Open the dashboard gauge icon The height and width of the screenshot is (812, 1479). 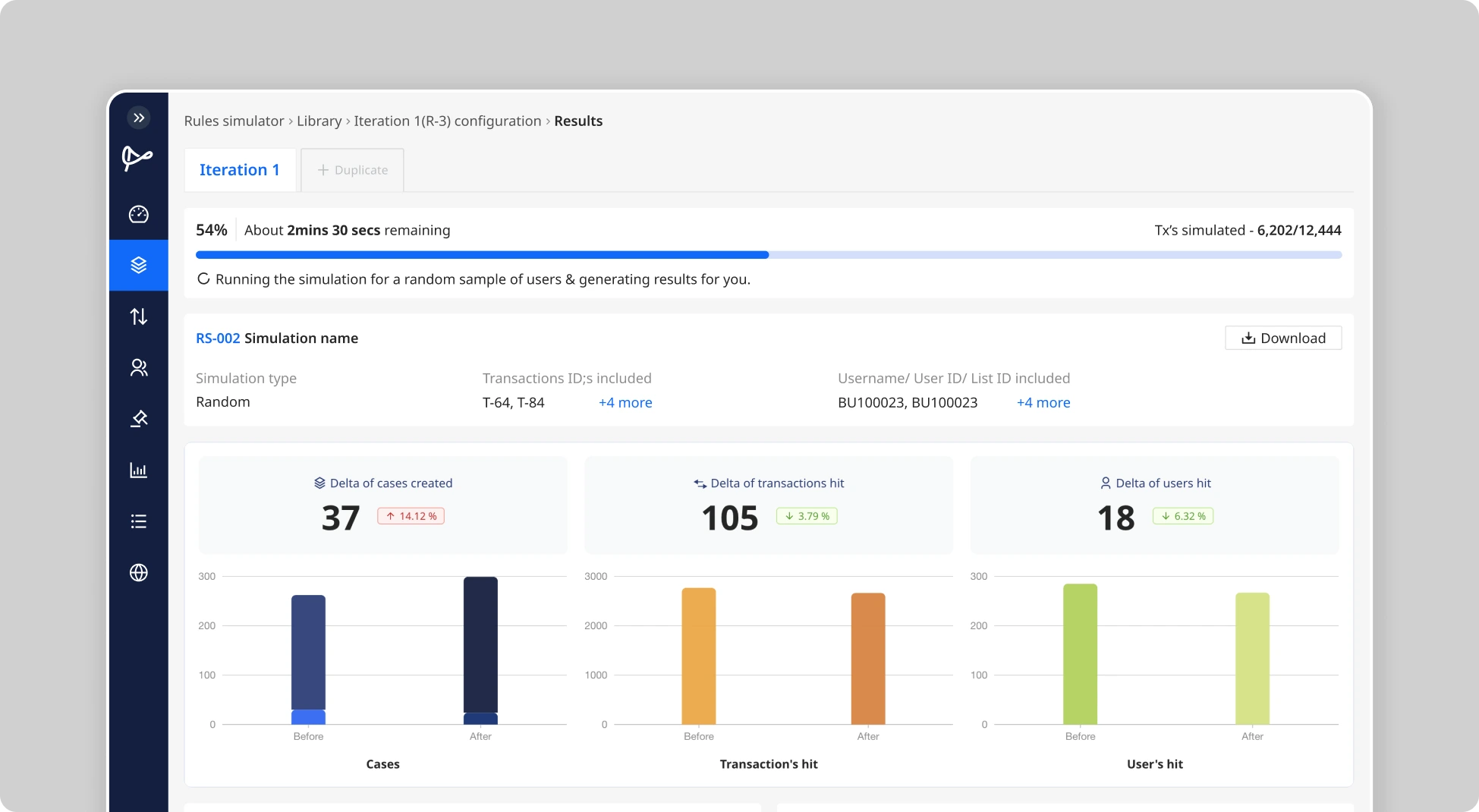pyautogui.click(x=139, y=214)
